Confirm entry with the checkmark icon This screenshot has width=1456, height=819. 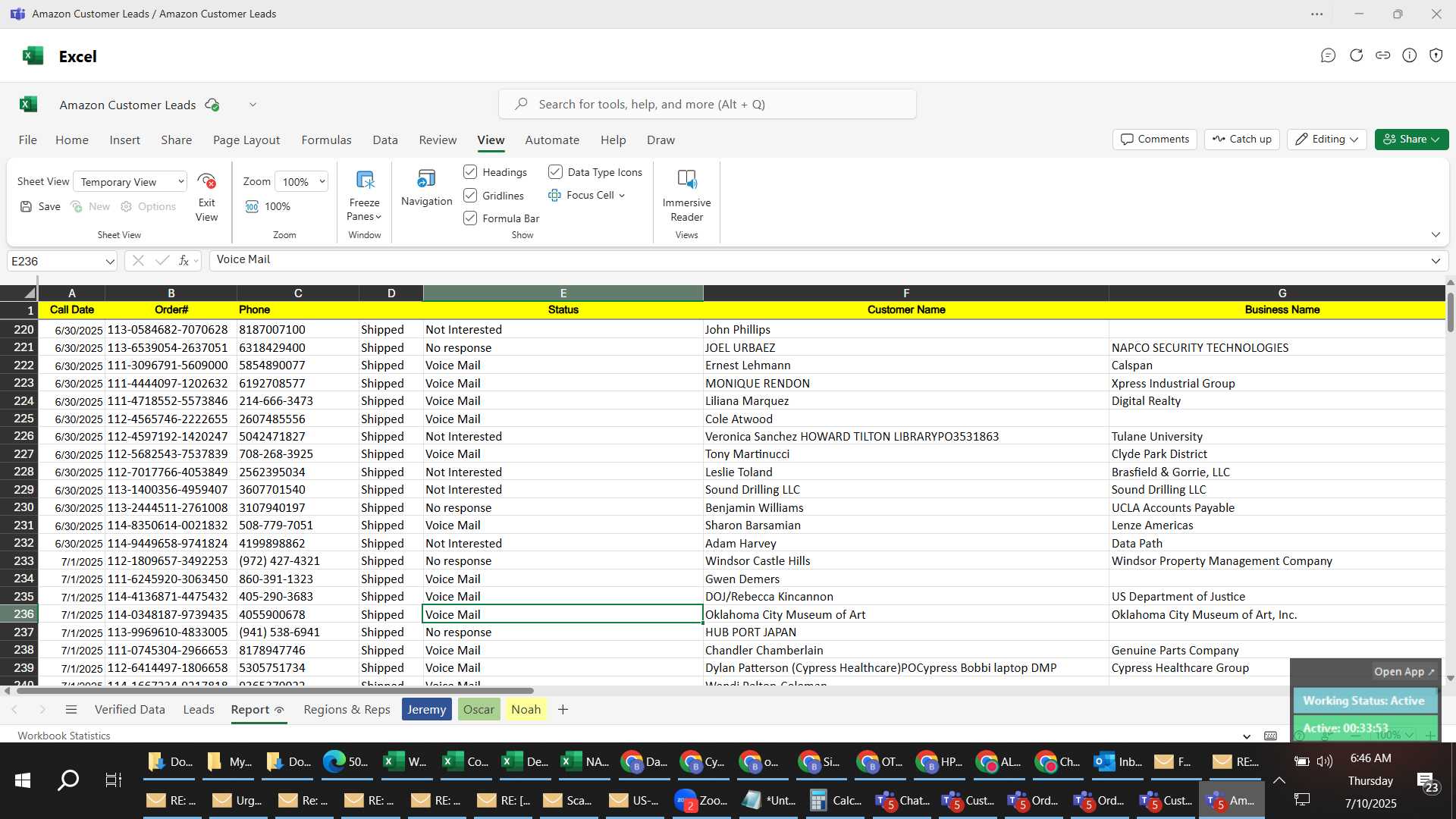[x=162, y=261]
